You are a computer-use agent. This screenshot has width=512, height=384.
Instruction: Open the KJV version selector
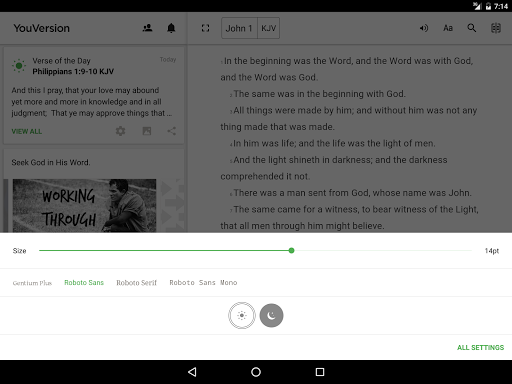tap(268, 28)
